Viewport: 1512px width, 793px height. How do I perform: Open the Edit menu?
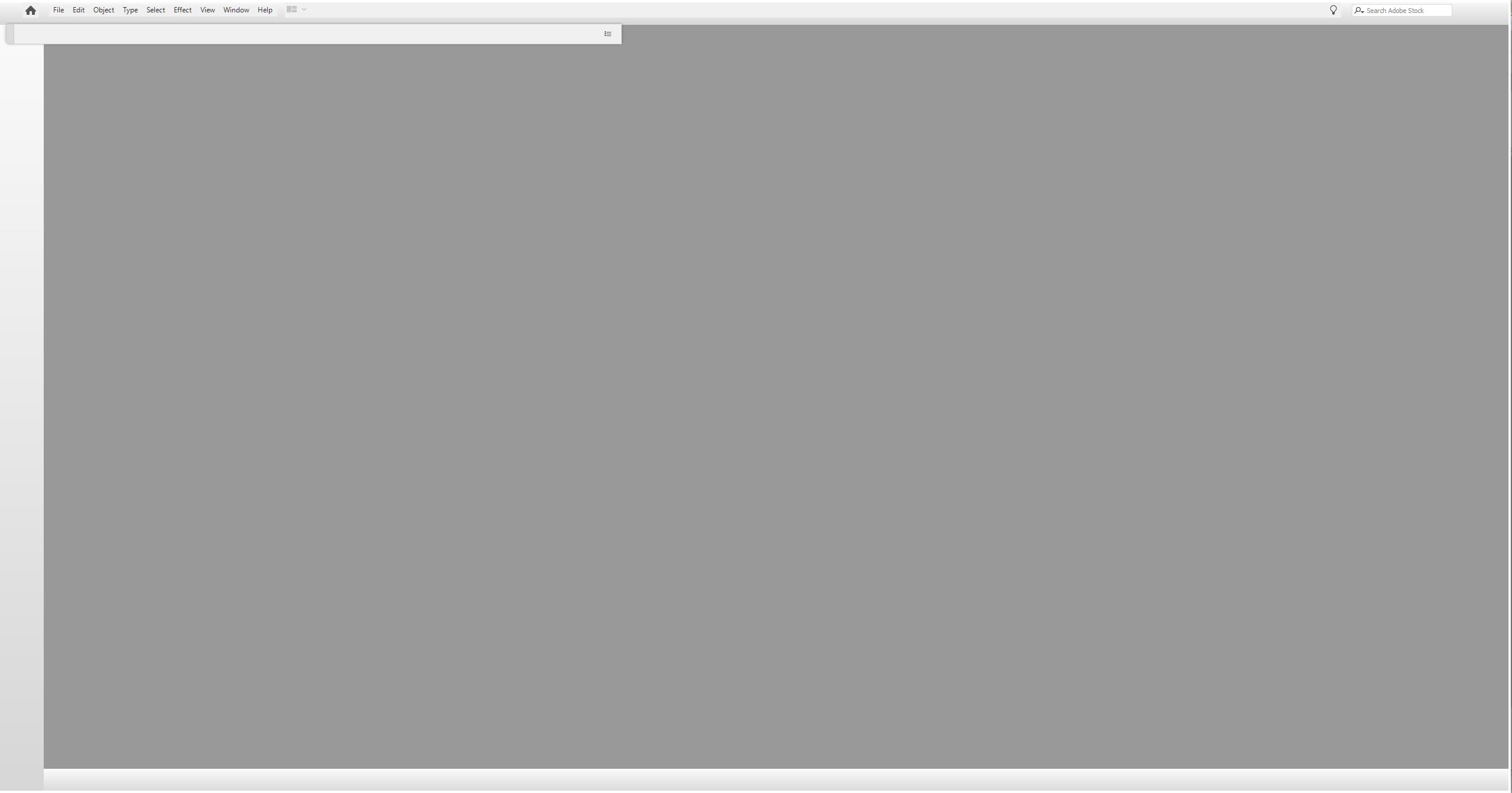[x=78, y=10]
